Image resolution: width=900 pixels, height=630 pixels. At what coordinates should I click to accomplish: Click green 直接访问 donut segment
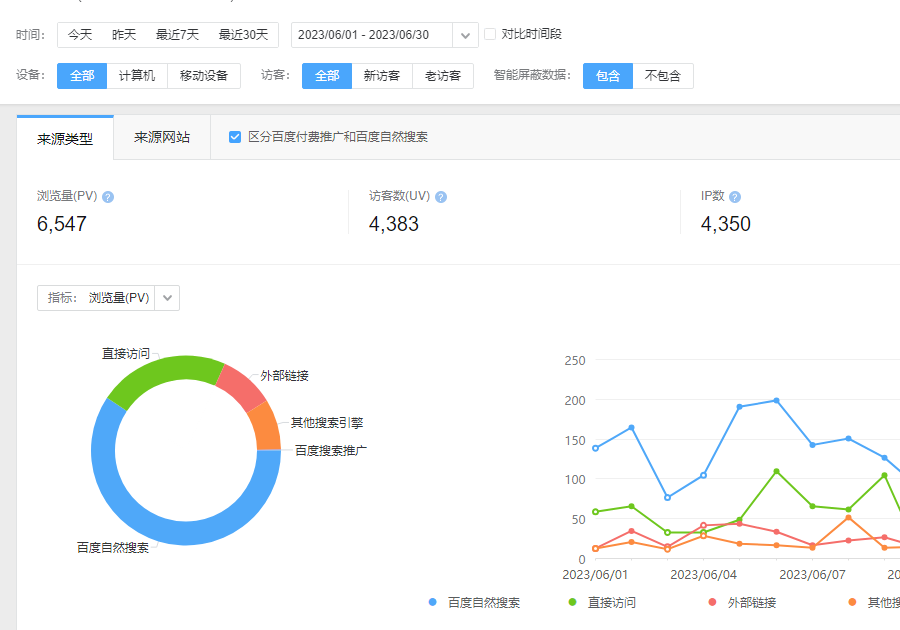point(161,370)
